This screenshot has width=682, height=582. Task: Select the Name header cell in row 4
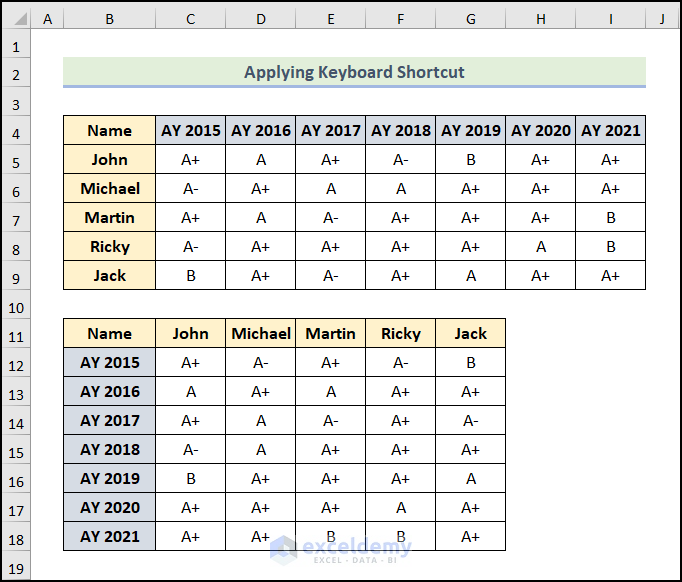pyautogui.click(x=109, y=130)
